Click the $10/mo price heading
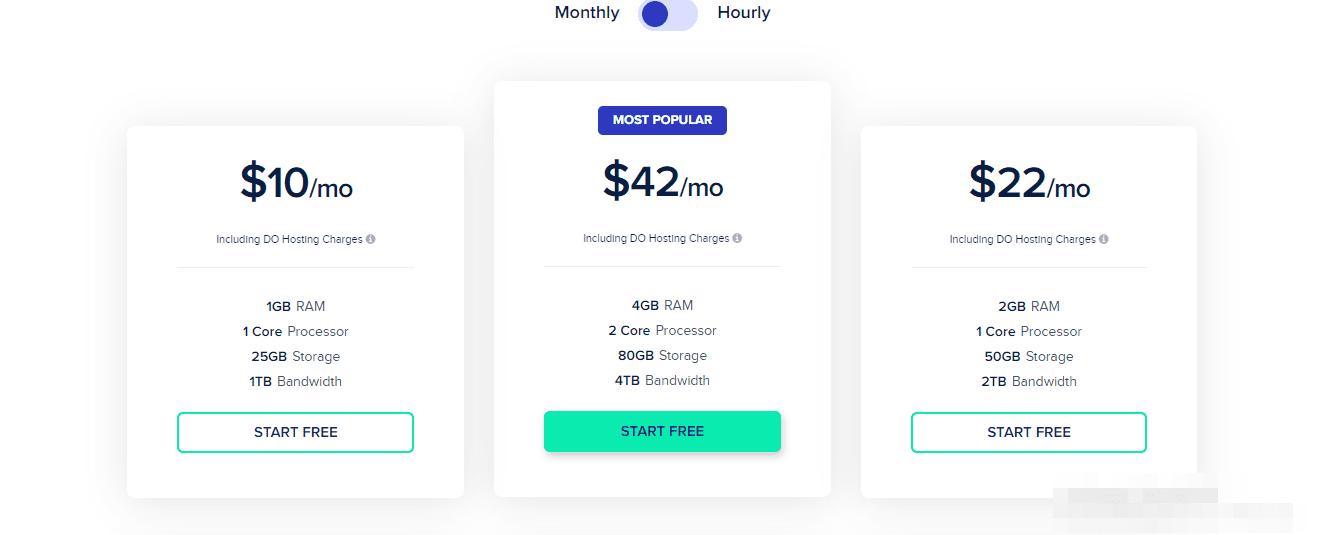This screenshot has width=1324, height=535. click(296, 184)
